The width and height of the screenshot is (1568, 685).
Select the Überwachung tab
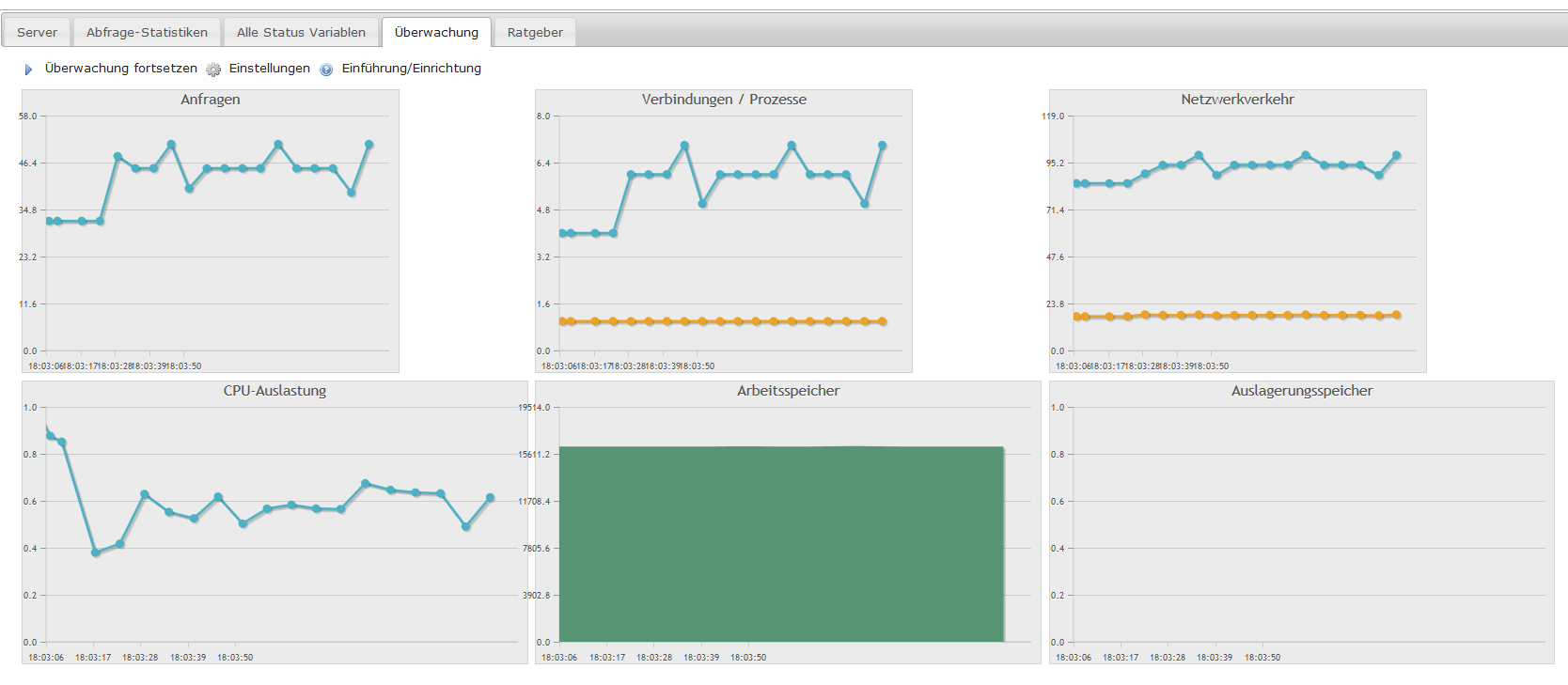point(436,32)
